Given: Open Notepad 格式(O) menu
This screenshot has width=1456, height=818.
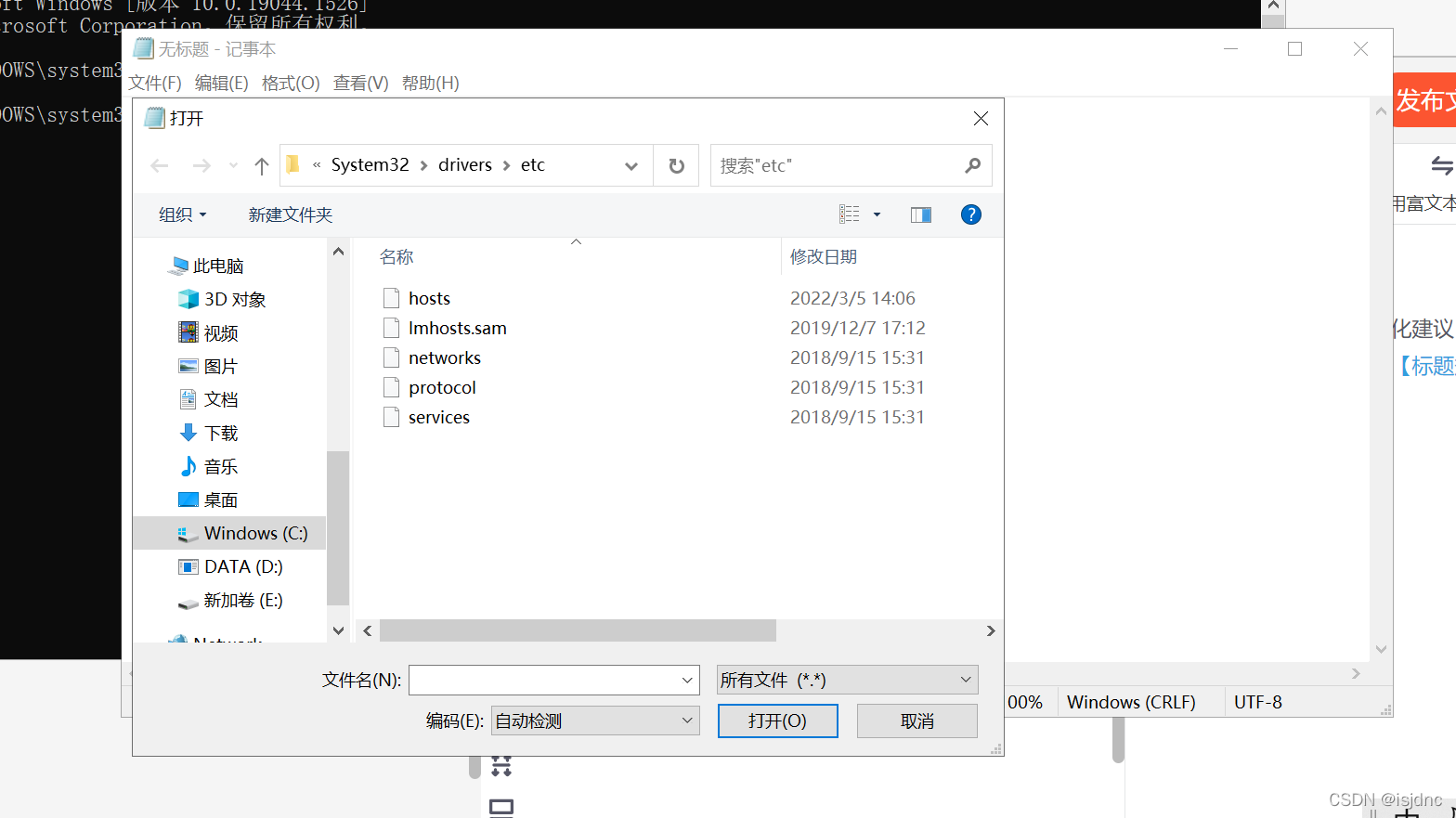Looking at the screenshot, I should tap(291, 84).
